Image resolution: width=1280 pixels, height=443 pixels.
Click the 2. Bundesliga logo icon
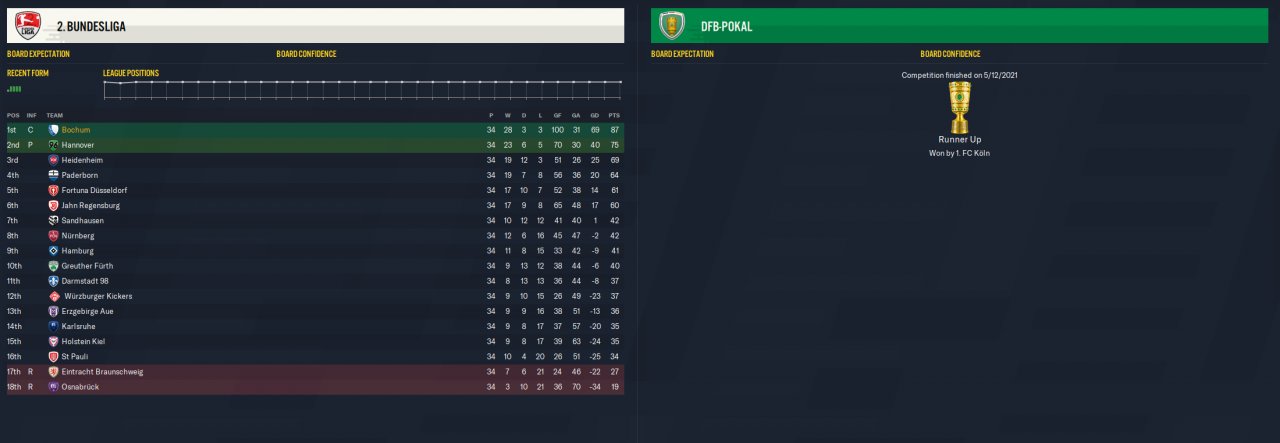tap(28, 25)
